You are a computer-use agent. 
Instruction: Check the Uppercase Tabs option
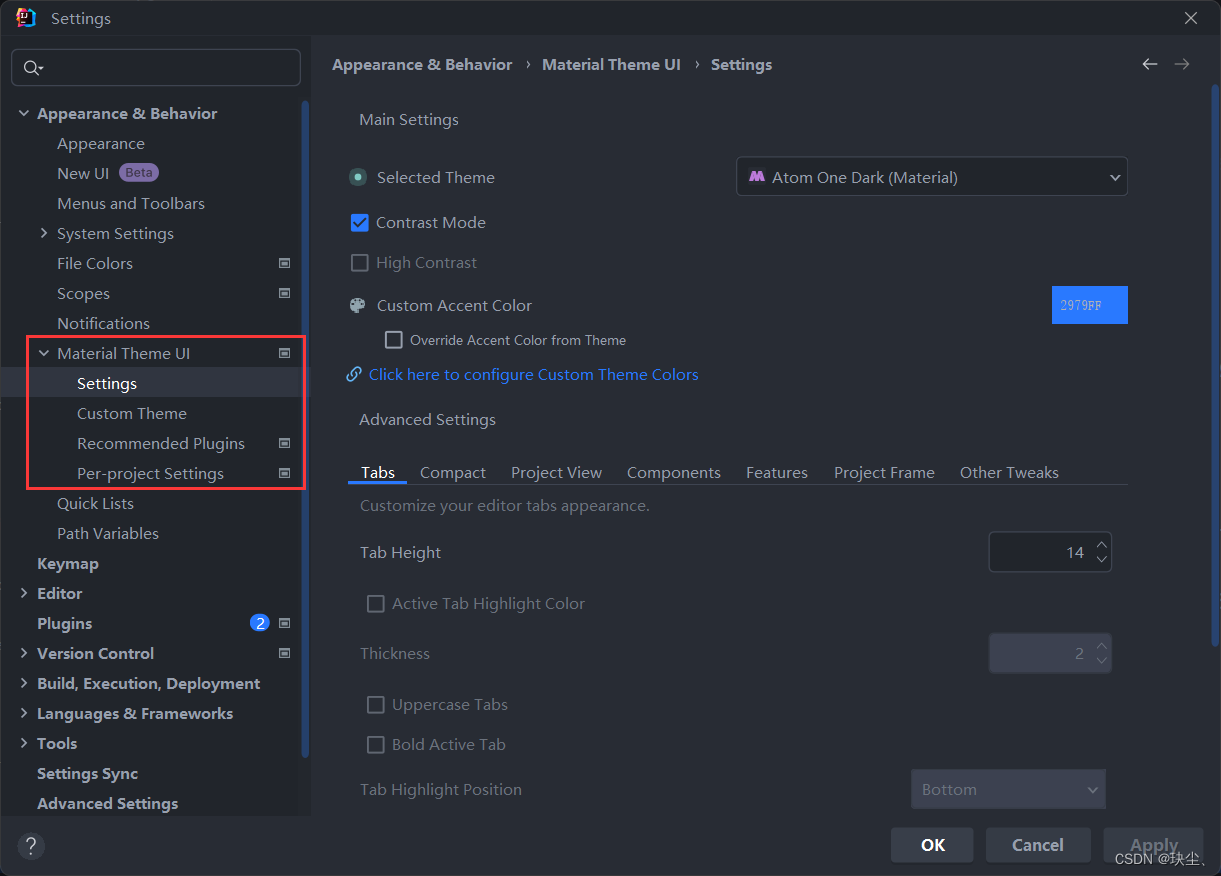tap(376, 704)
